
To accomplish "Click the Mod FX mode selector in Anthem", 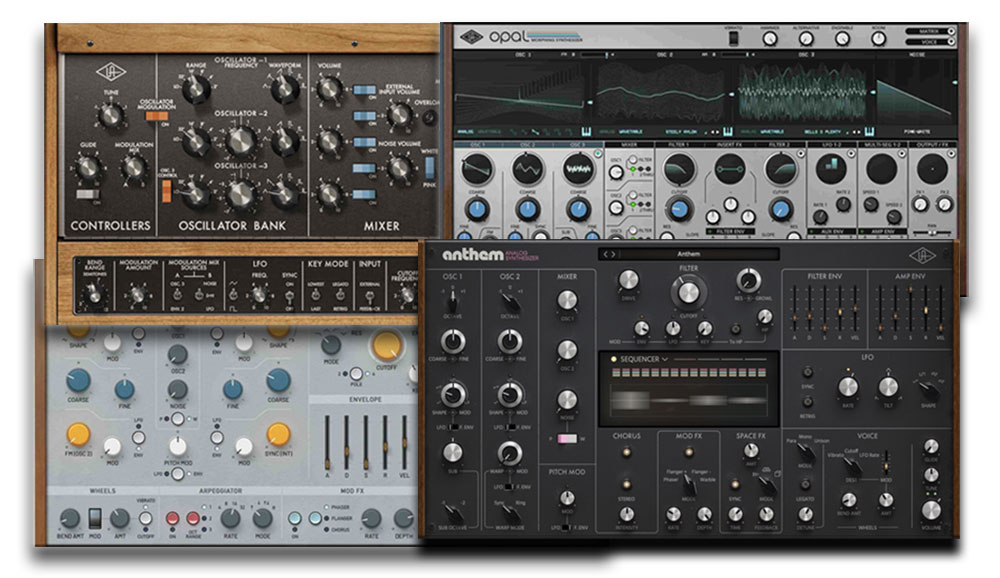I will pos(689,484).
